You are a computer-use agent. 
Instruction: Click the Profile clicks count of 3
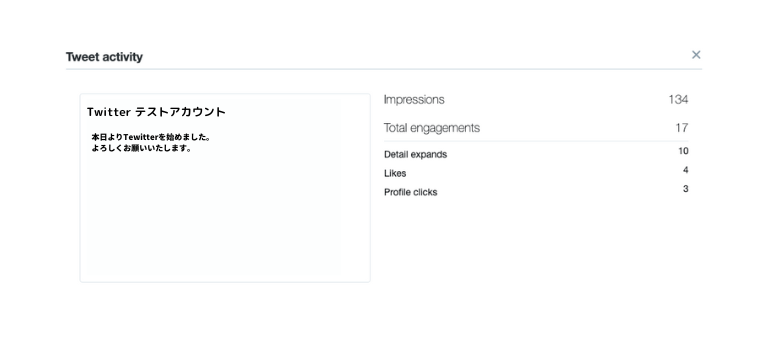(x=686, y=189)
